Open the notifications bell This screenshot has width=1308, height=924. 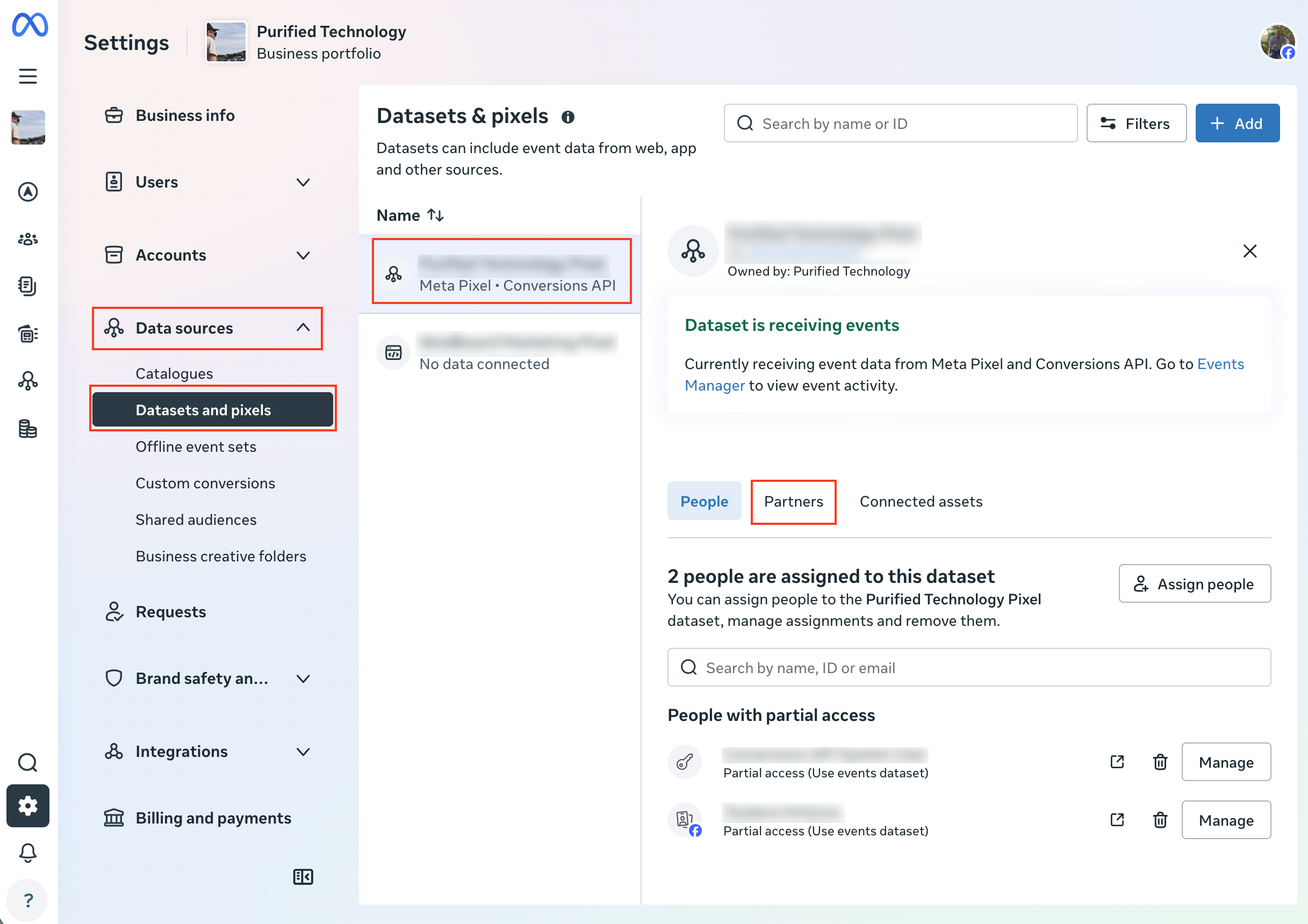point(28,853)
